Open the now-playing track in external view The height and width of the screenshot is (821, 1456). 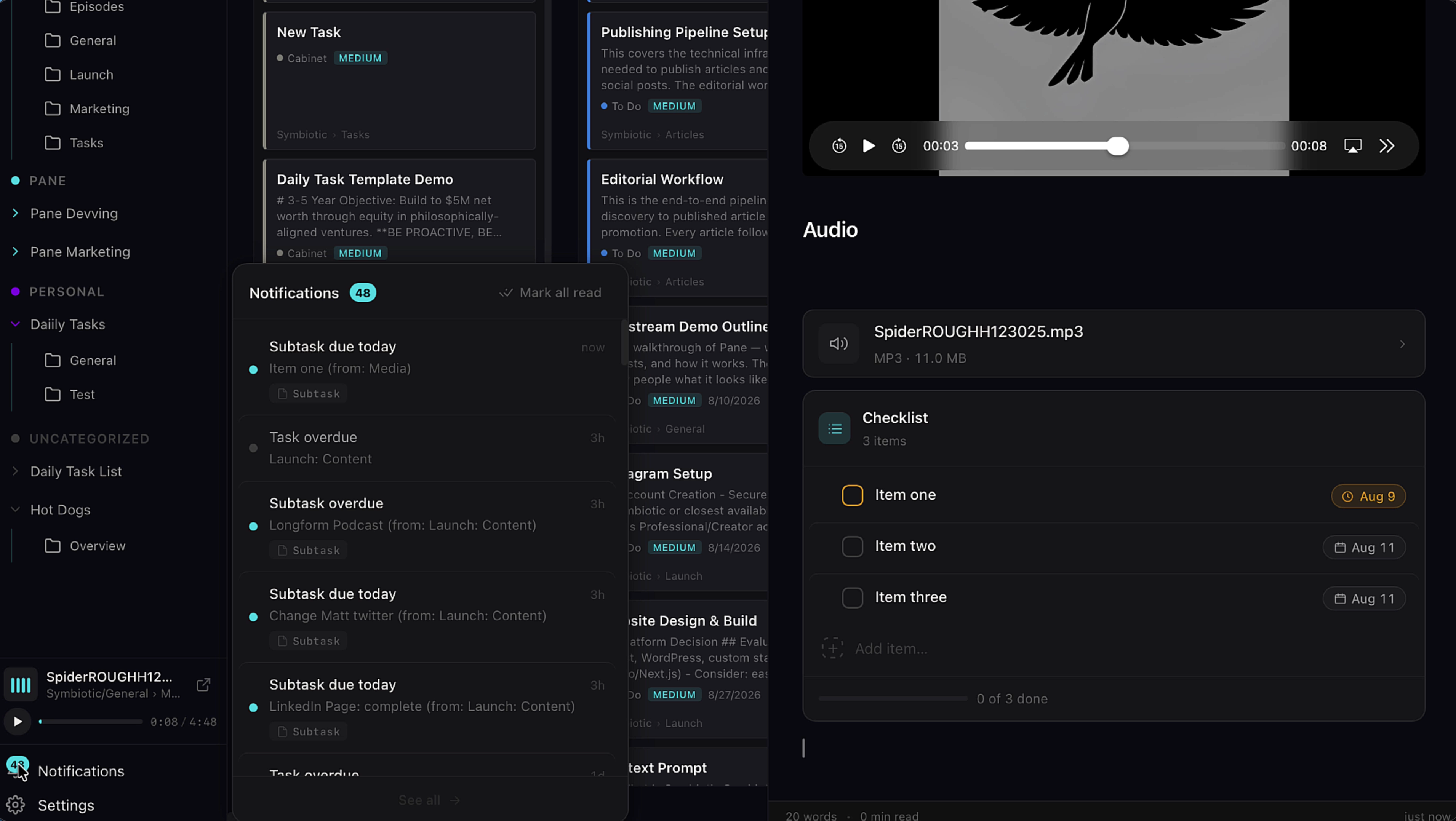[203, 685]
